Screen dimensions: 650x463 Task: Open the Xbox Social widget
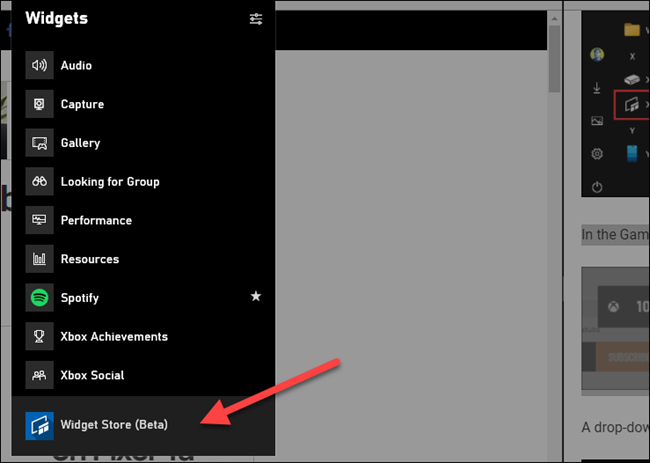tap(92, 376)
